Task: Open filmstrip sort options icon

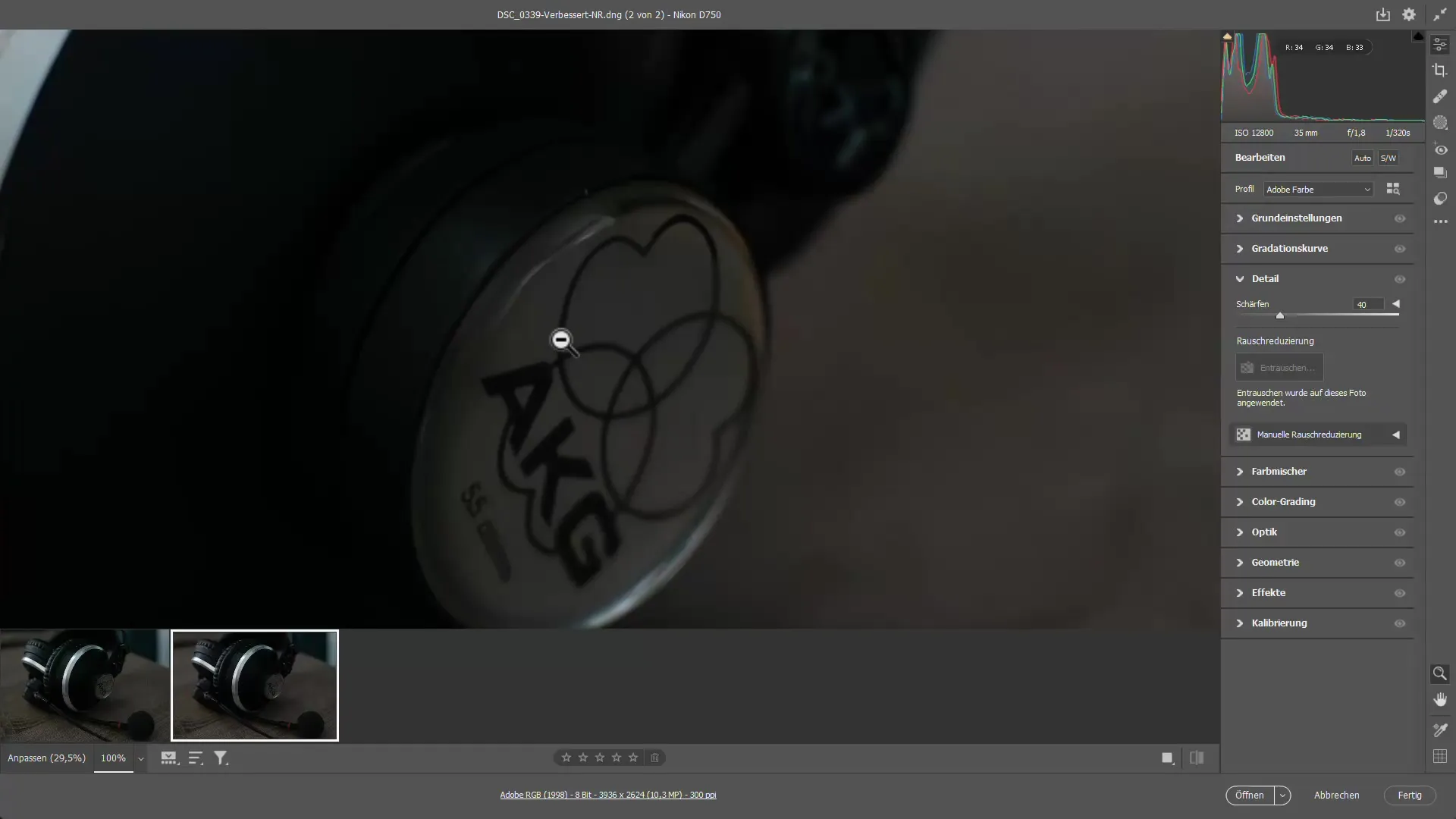Action: (196, 758)
